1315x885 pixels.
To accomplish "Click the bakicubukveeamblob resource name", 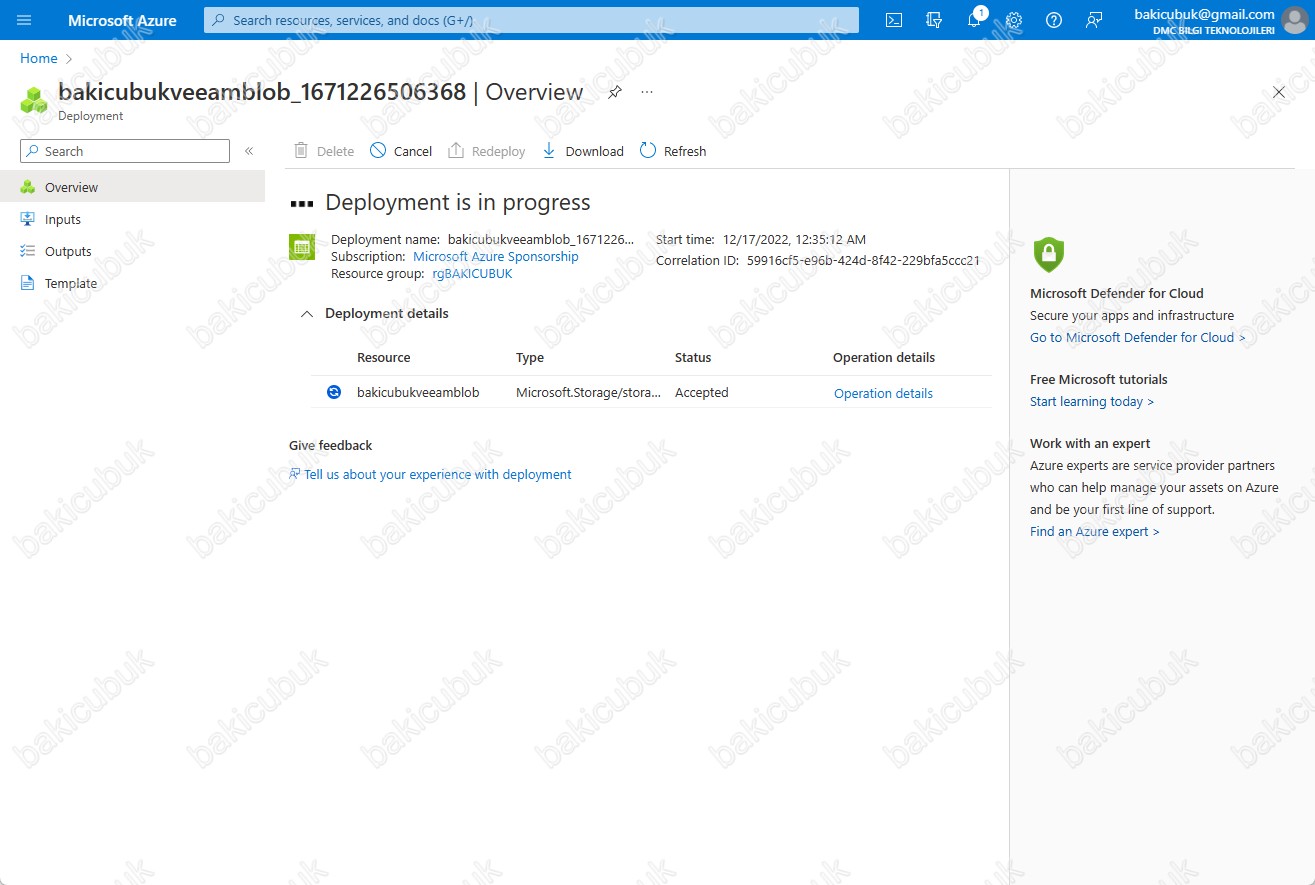I will pyautogui.click(x=418, y=392).
